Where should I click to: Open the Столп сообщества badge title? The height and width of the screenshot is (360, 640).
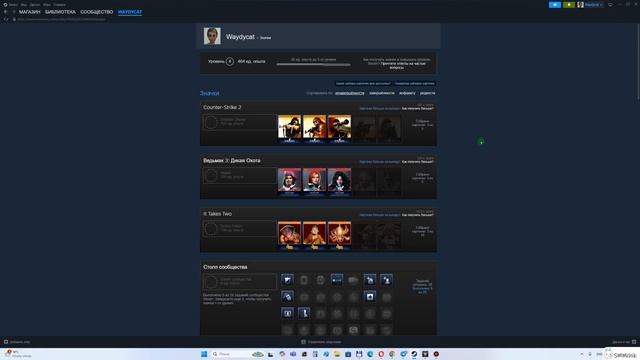225,267
